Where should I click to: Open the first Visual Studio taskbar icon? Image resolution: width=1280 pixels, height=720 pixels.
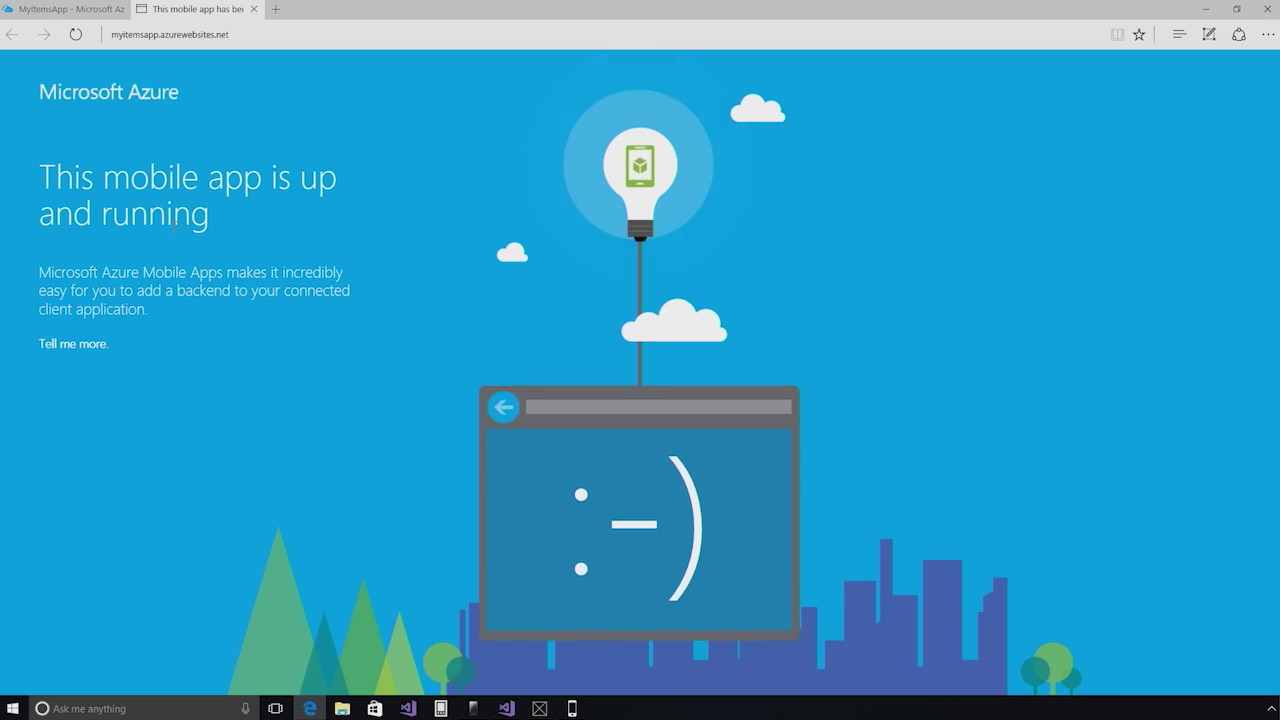[x=408, y=708]
